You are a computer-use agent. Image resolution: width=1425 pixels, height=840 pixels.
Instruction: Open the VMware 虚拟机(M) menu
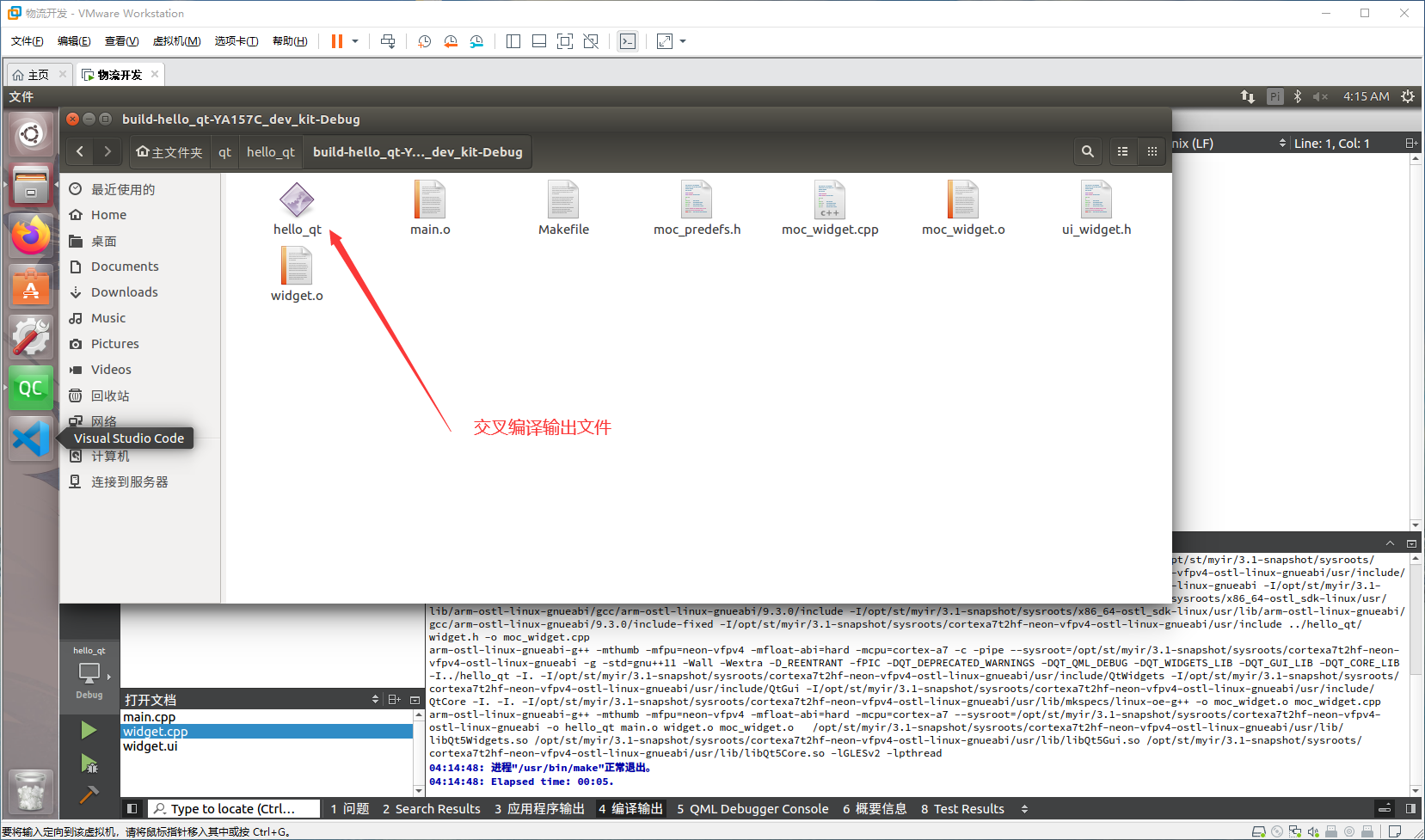click(176, 41)
